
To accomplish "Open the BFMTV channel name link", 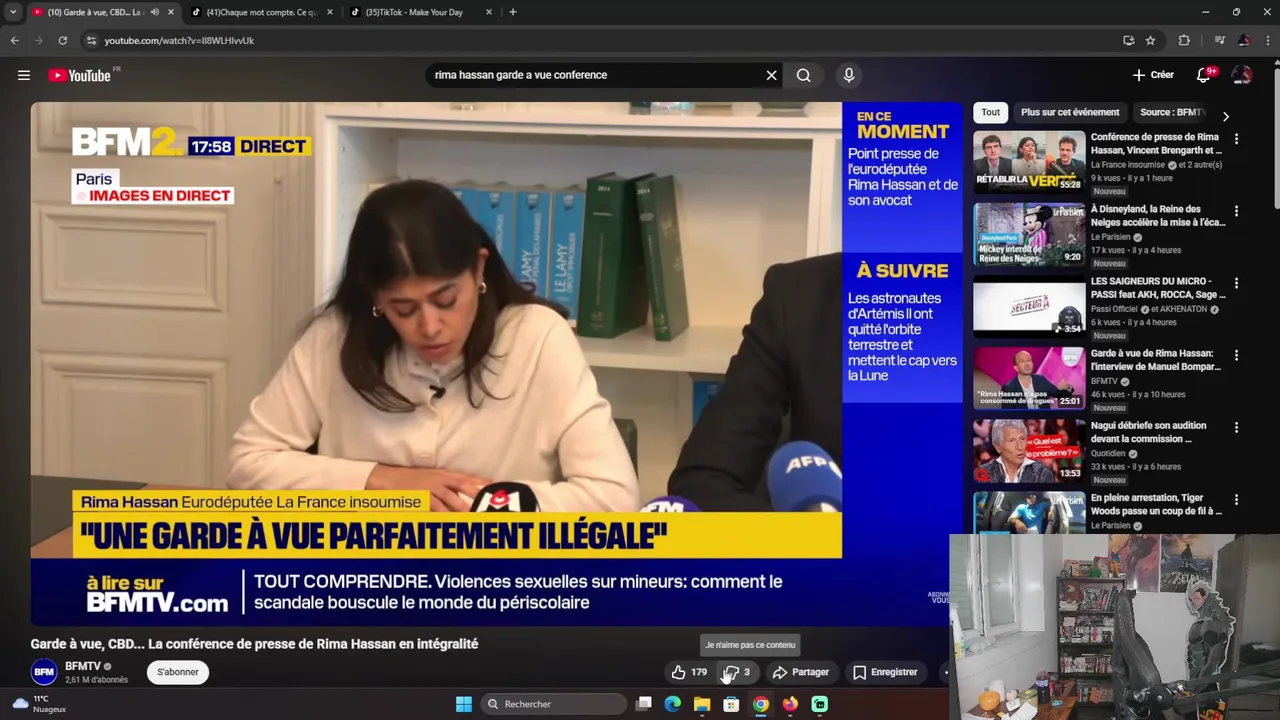I will [83, 666].
